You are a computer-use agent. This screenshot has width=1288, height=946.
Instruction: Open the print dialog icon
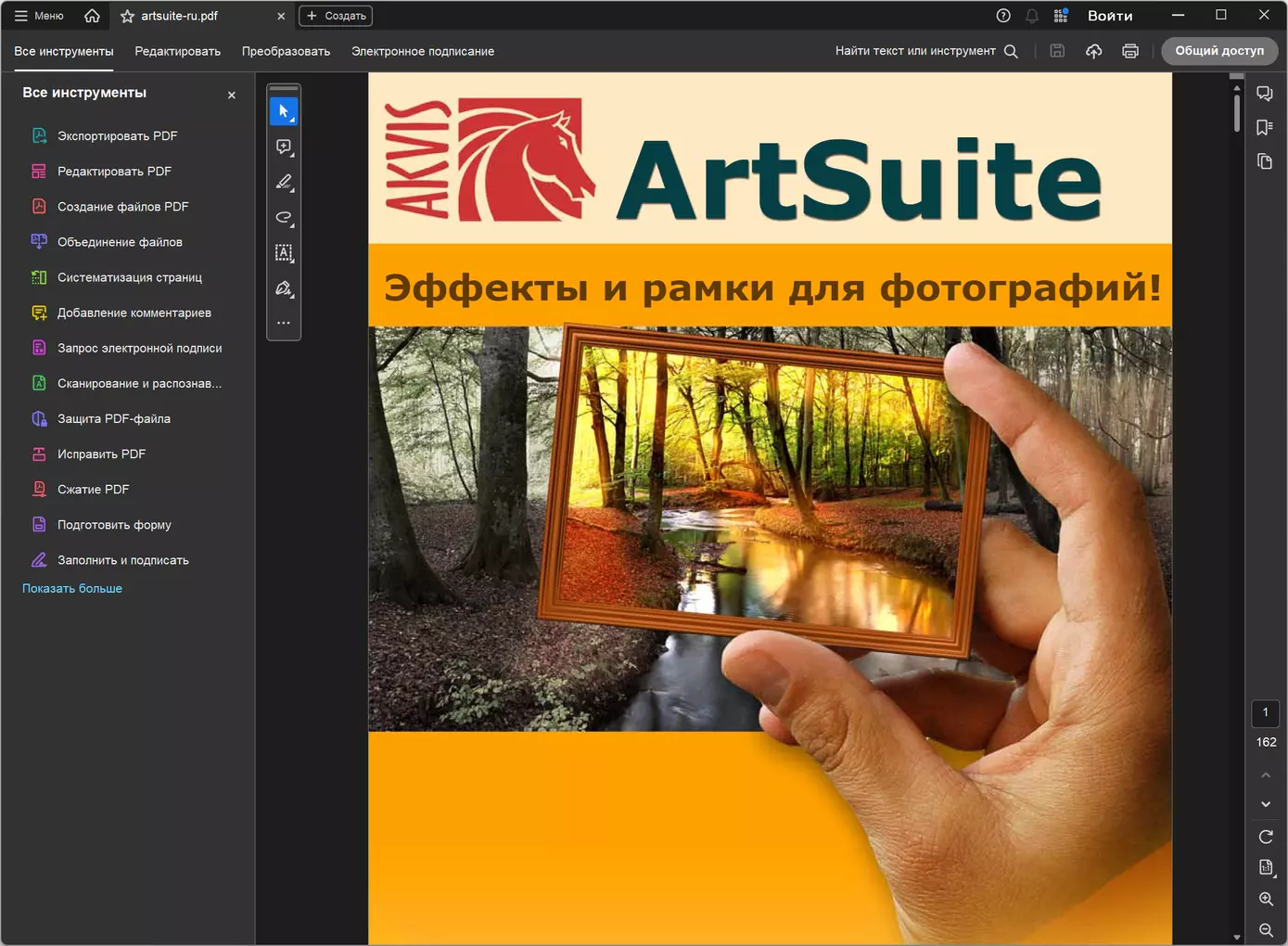tap(1129, 51)
